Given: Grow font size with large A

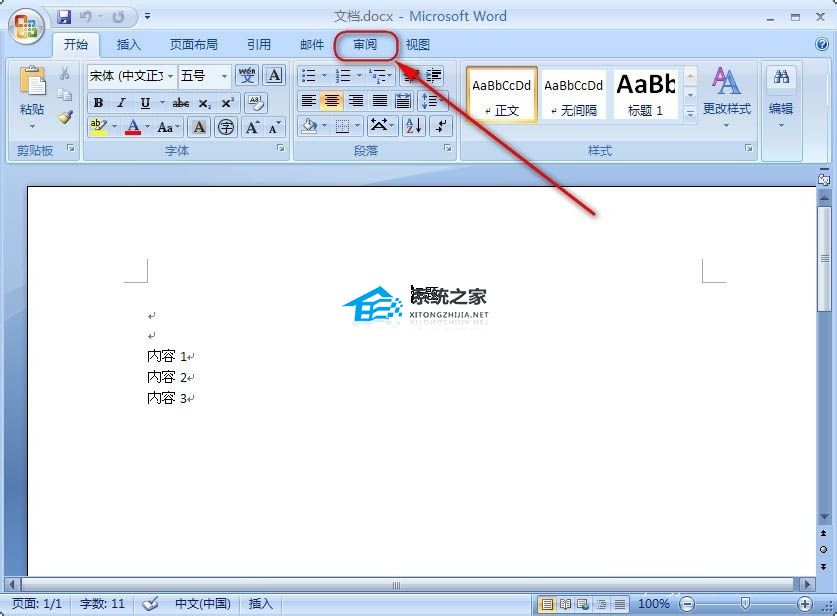Looking at the screenshot, I should (x=251, y=127).
